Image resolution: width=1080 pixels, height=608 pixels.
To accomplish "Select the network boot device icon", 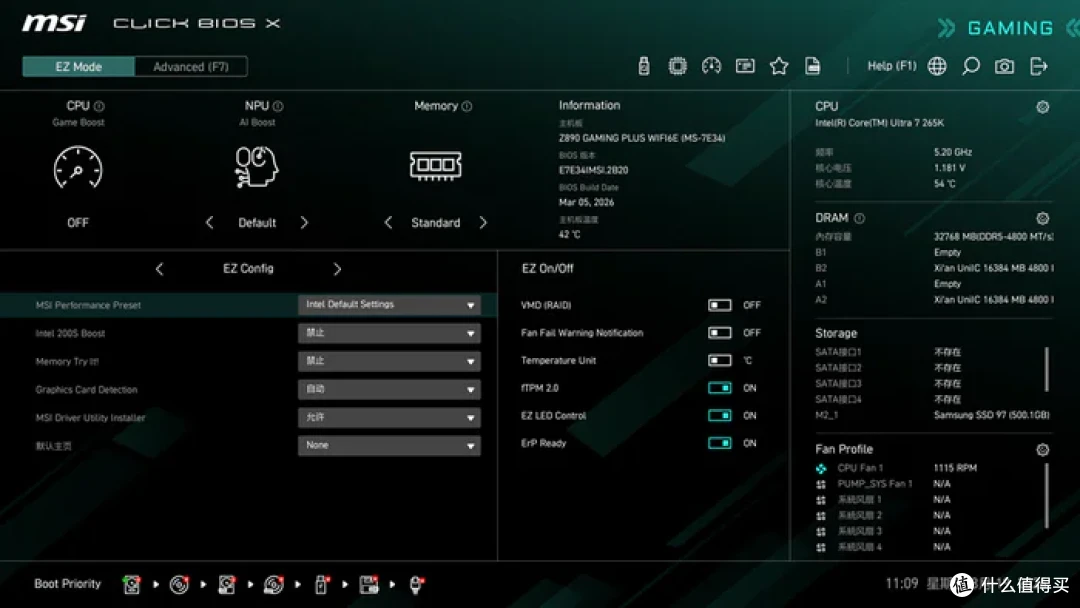I will click(x=416, y=585).
